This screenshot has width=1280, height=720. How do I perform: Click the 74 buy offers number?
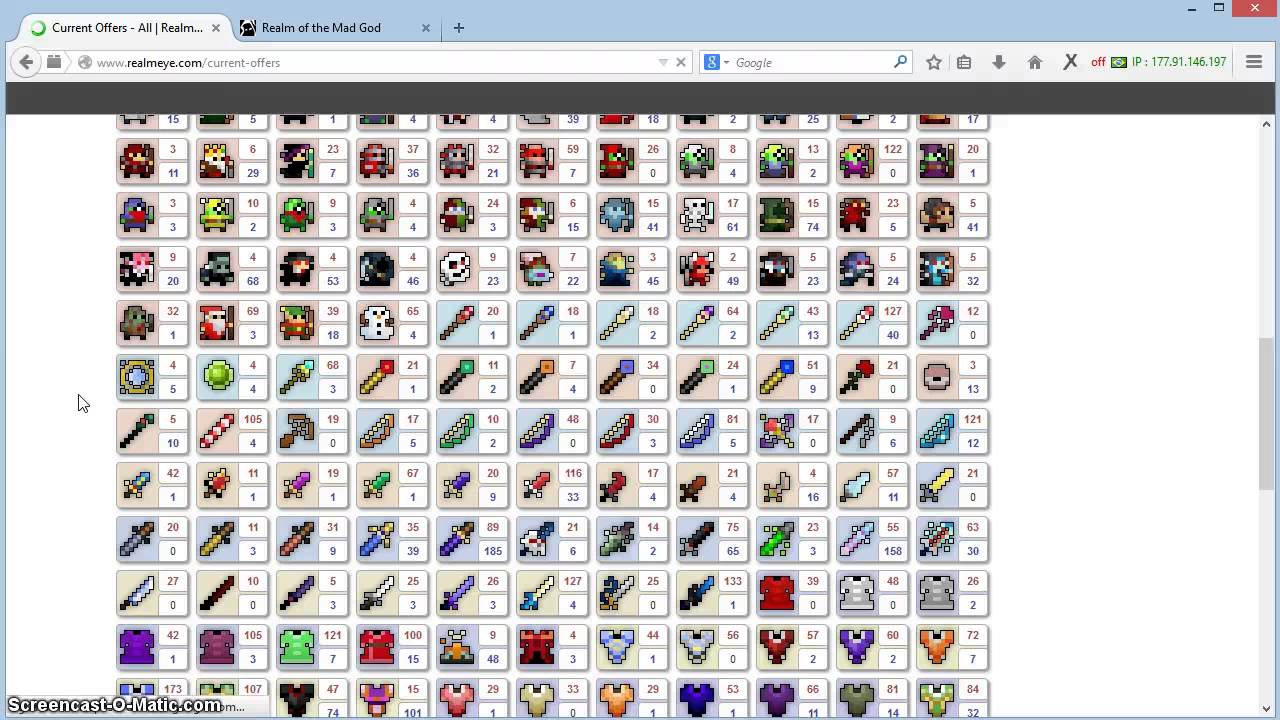pos(813,227)
